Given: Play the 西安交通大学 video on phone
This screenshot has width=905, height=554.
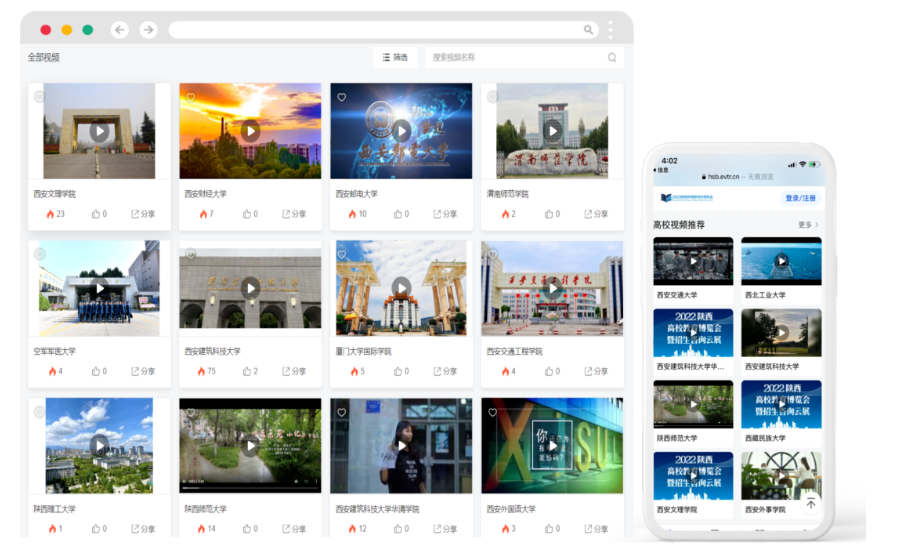Looking at the screenshot, I should pos(693,261).
